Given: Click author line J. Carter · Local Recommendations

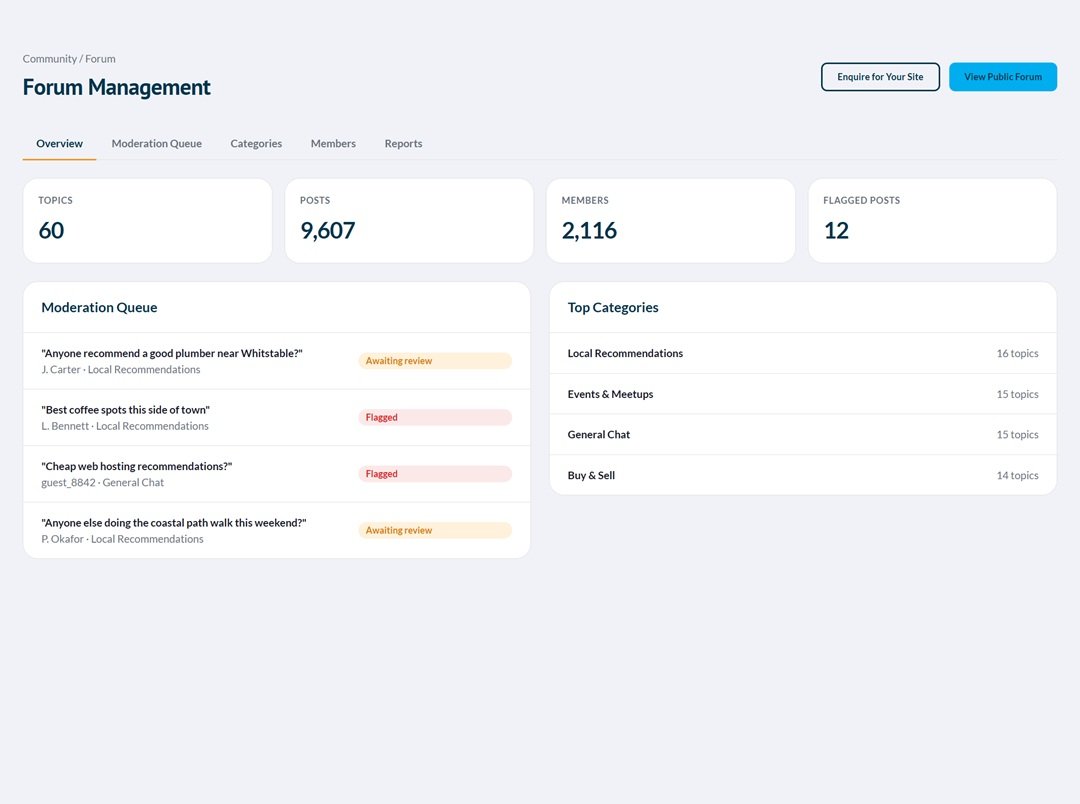Looking at the screenshot, I should pos(121,369).
